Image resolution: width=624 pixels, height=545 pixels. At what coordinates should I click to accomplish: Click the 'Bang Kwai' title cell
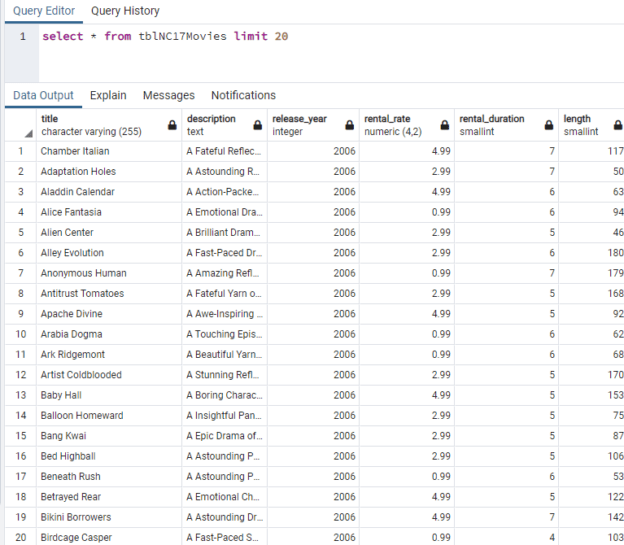109,436
